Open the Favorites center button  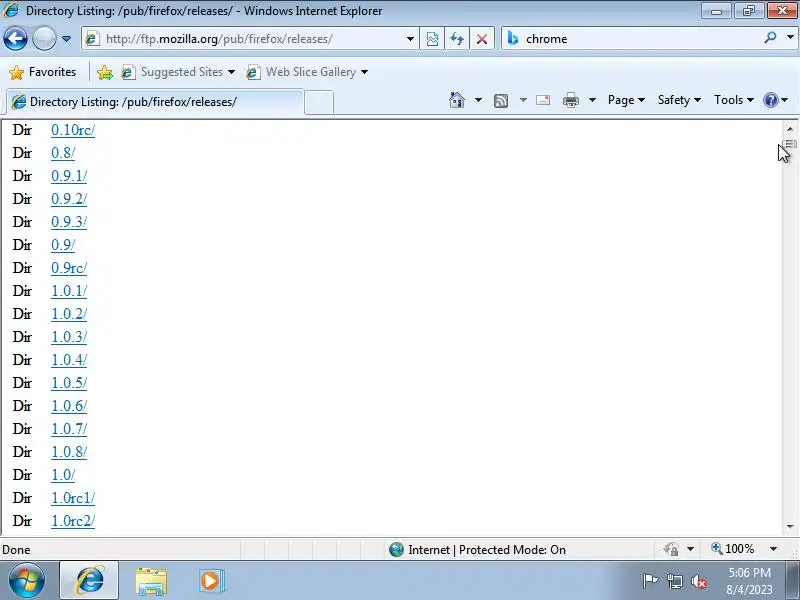coord(43,72)
